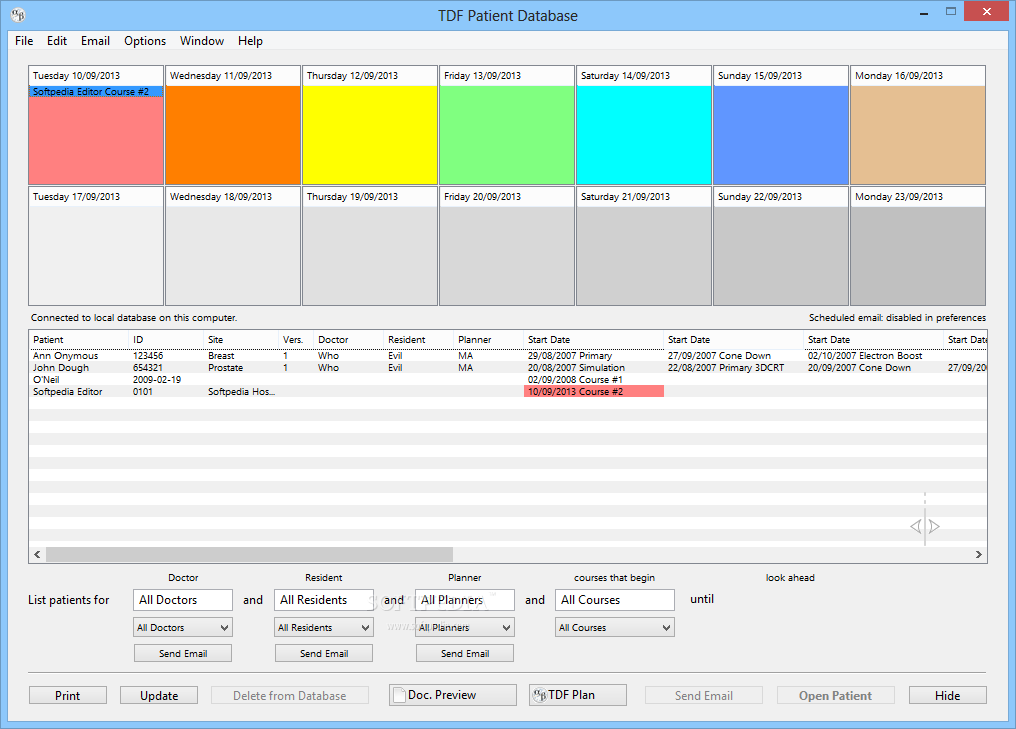Expand the All Courses dropdown
The width and height of the screenshot is (1016, 729).
point(614,627)
